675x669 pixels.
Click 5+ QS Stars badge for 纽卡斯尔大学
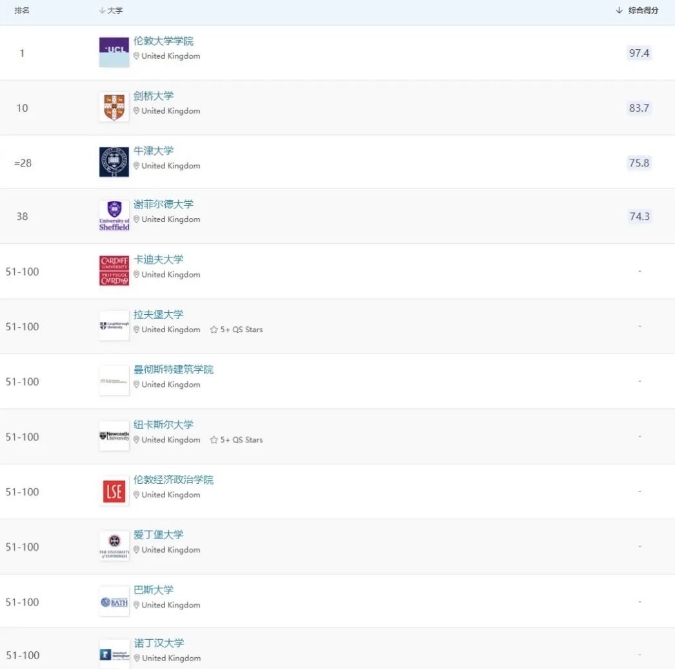coord(236,440)
